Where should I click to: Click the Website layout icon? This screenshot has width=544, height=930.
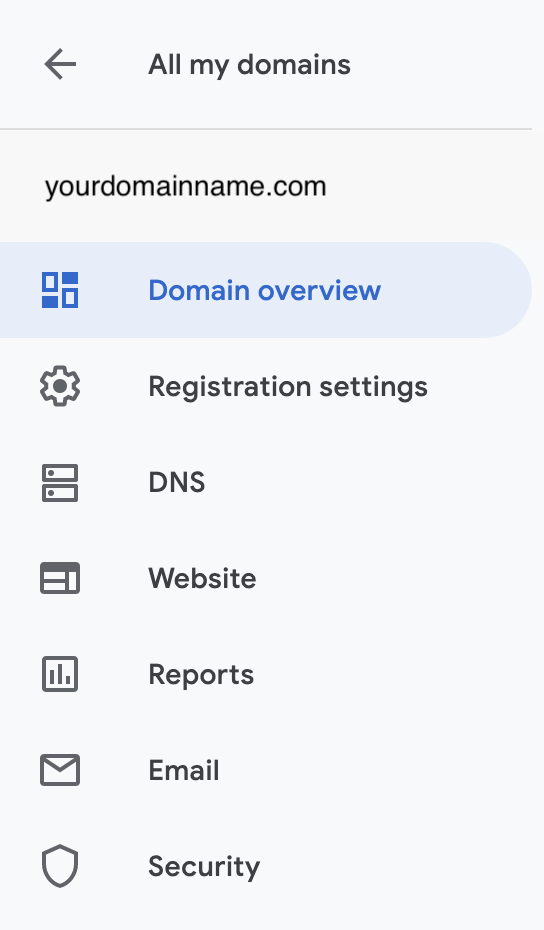pyautogui.click(x=60, y=578)
